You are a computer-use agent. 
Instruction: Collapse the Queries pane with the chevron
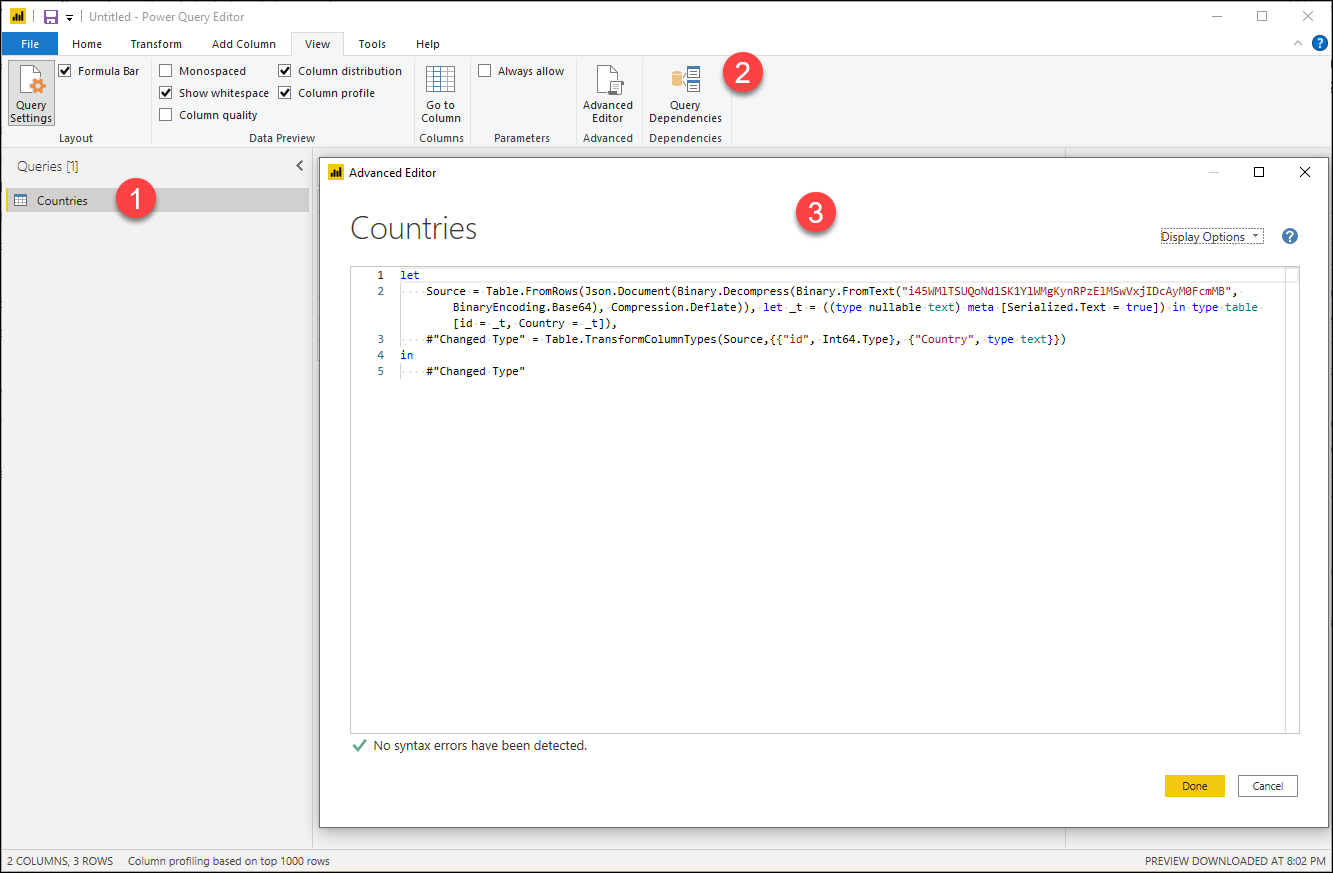(299, 165)
